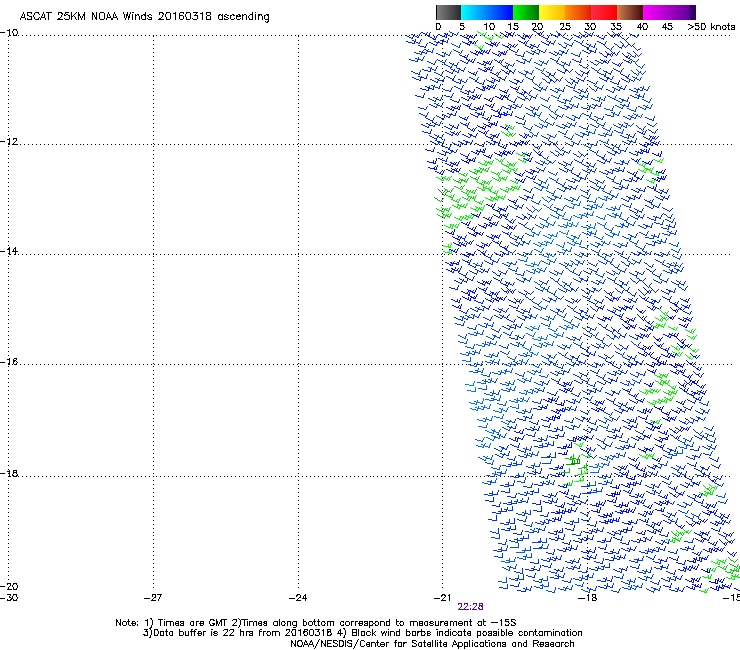Screen dimensions: 740x650
Task: Click the '-14' latitude label on the left axis
Action: [9, 251]
